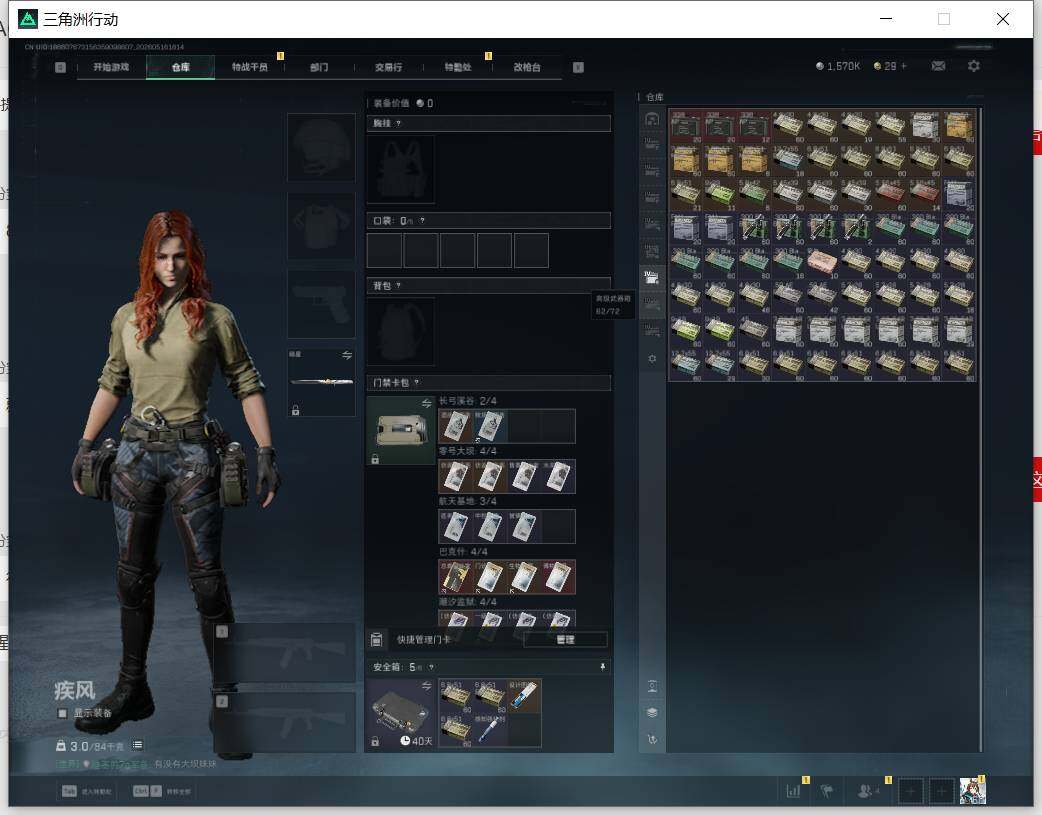This screenshot has width=1042, height=815.
Task: Click the second team invite plus slot
Action: point(941,791)
